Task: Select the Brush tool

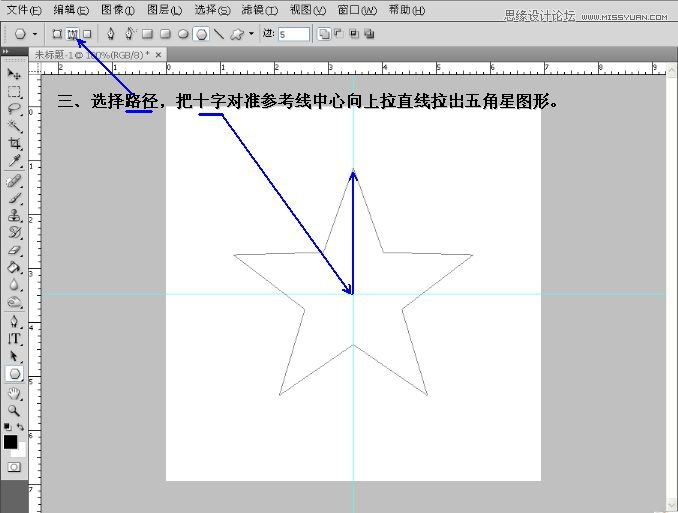Action: [14, 198]
